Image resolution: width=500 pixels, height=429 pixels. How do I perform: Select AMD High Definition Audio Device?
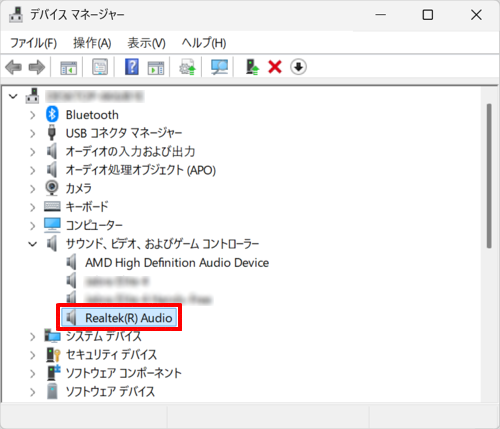(x=177, y=263)
